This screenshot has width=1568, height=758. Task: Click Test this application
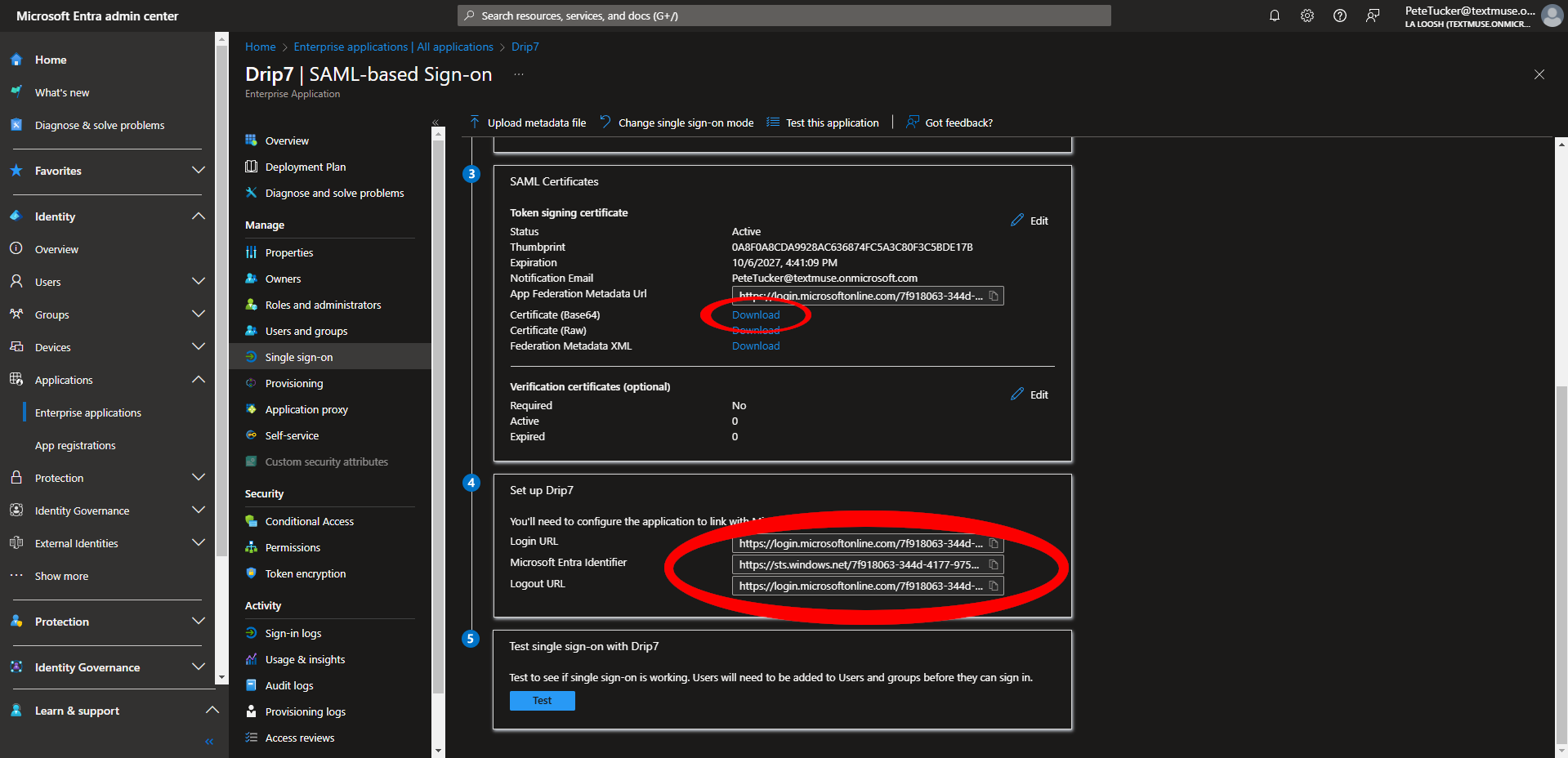(x=823, y=123)
